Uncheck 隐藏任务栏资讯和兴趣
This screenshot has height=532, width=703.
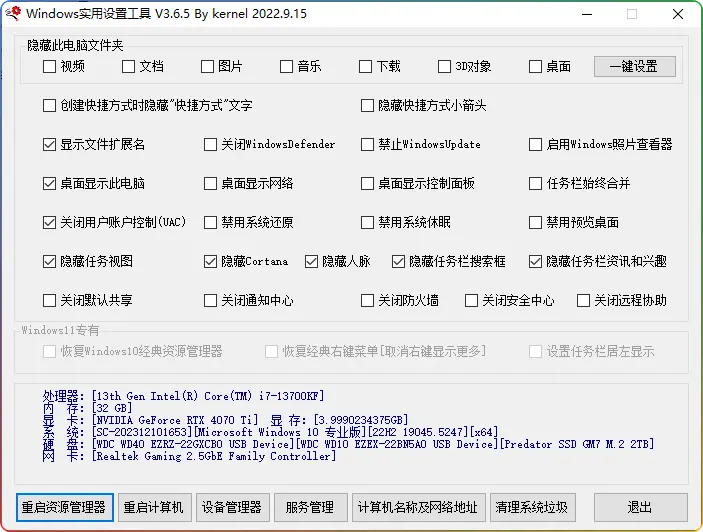[x=535, y=261]
